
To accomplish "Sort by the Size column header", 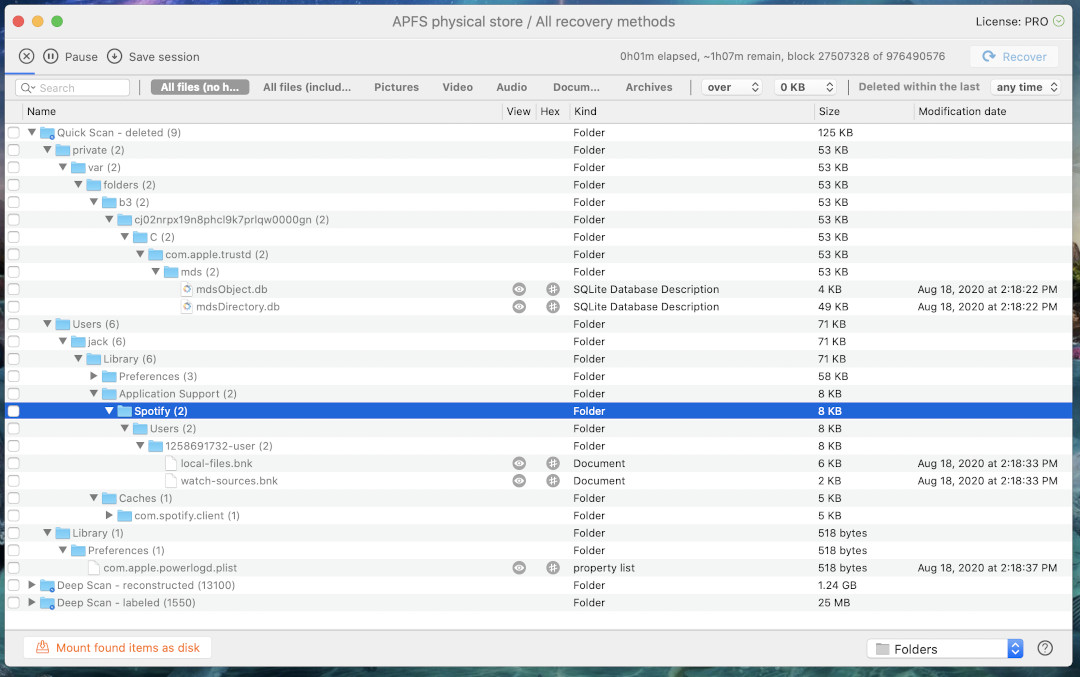I will point(863,112).
